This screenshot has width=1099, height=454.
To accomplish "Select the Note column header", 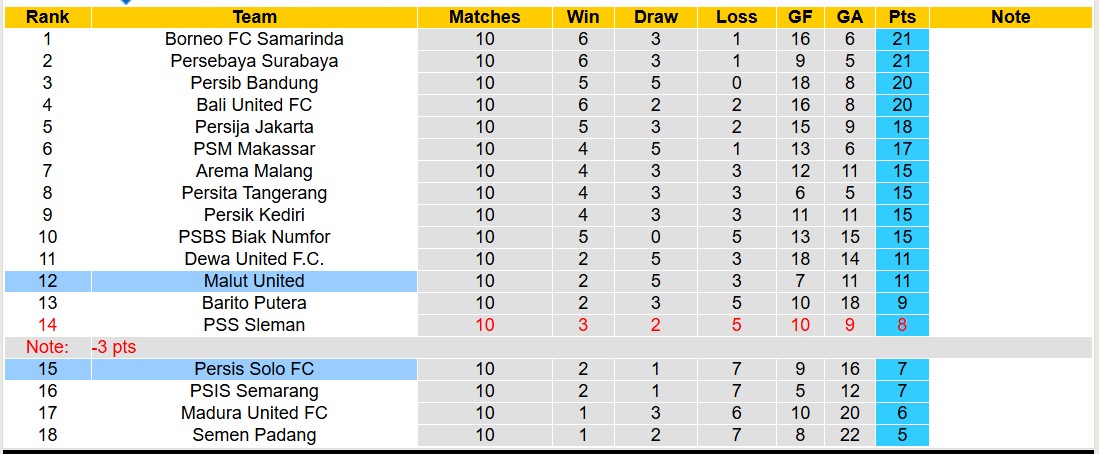I will pos(1011,17).
